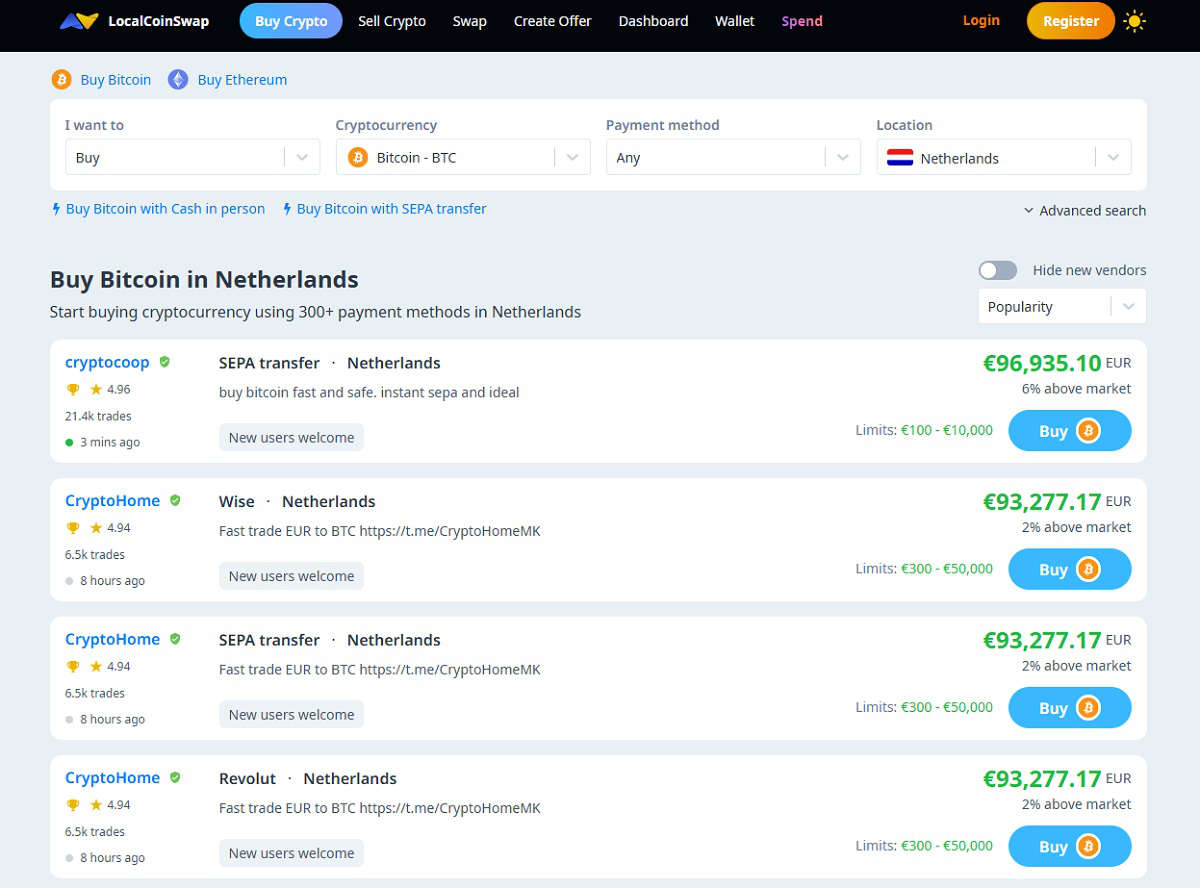Select Create Offer in top menu
1200x888 pixels.
point(553,21)
